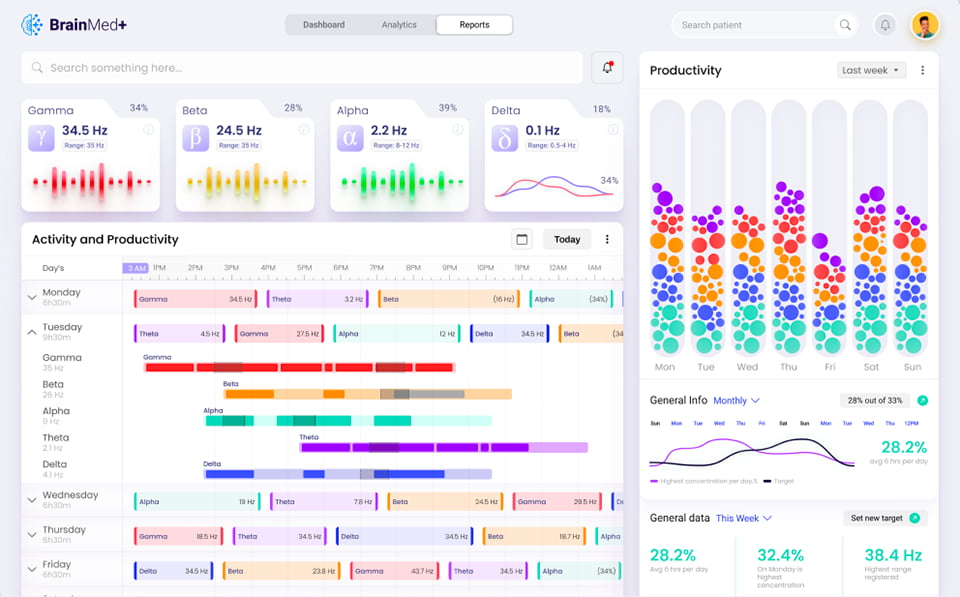Image resolution: width=960 pixels, height=597 pixels.
Task: Collapse the Tuesday row
Action: 31,332
